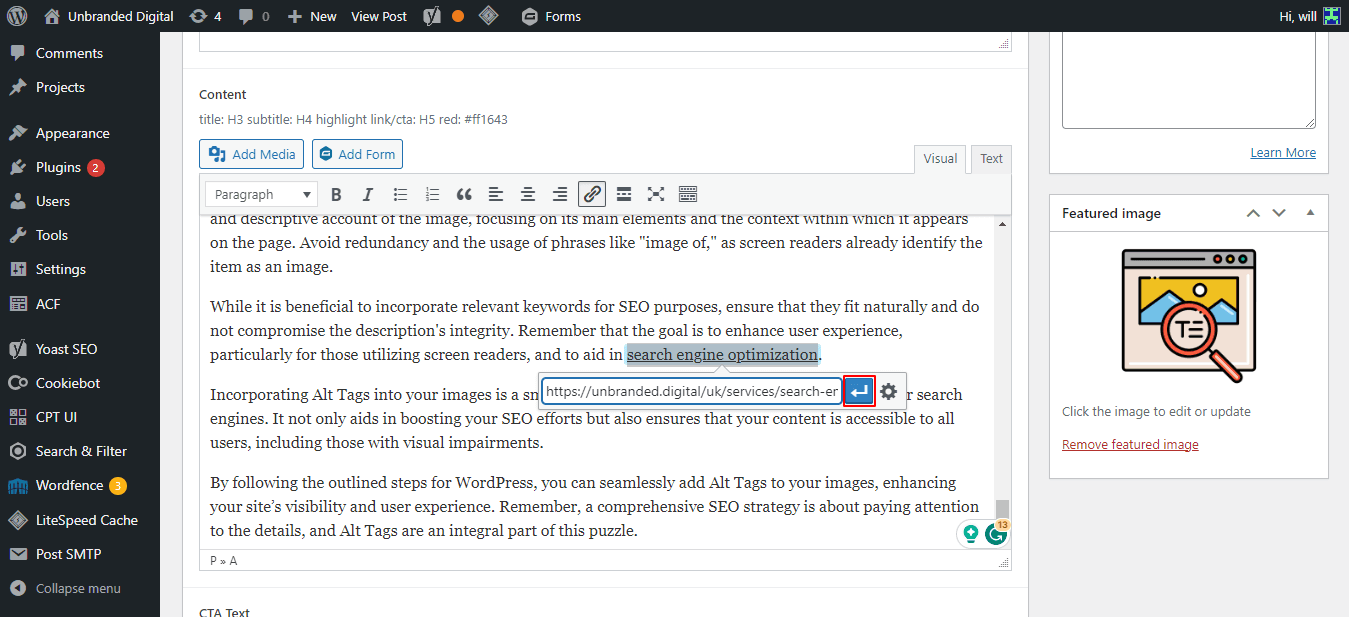Open LiteSpeed Cache in the sidebar
The height and width of the screenshot is (617, 1349).
pyautogui.click(x=87, y=520)
